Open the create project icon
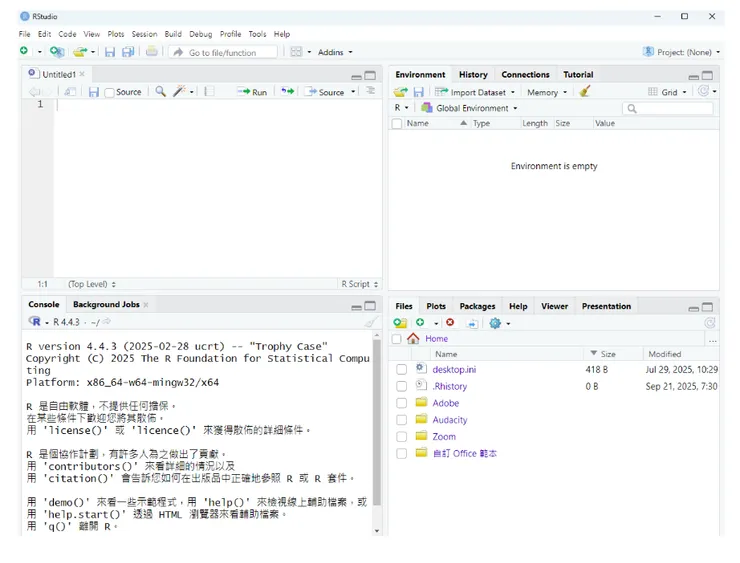Viewport: 740px width, 563px height. (57, 51)
